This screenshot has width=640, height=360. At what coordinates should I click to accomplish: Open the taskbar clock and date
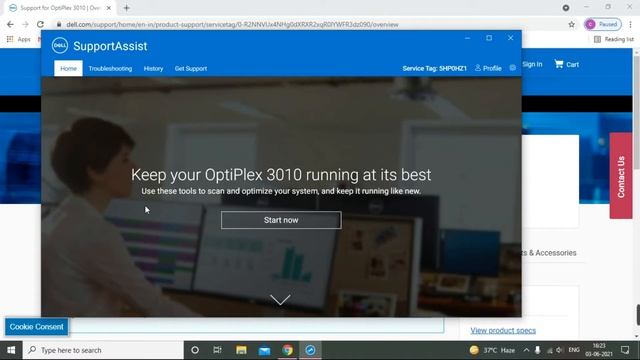(599, 350)
